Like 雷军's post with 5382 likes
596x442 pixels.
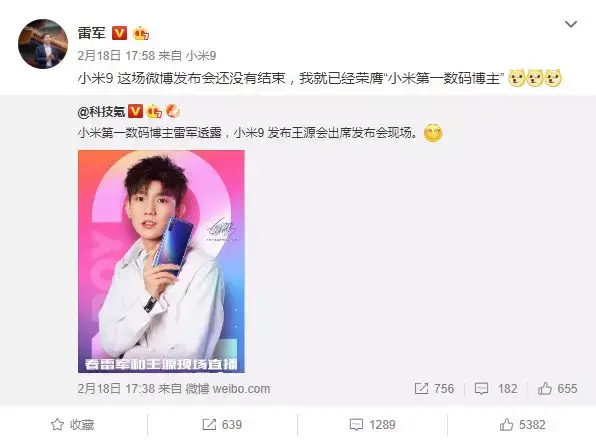coord(523,425)
